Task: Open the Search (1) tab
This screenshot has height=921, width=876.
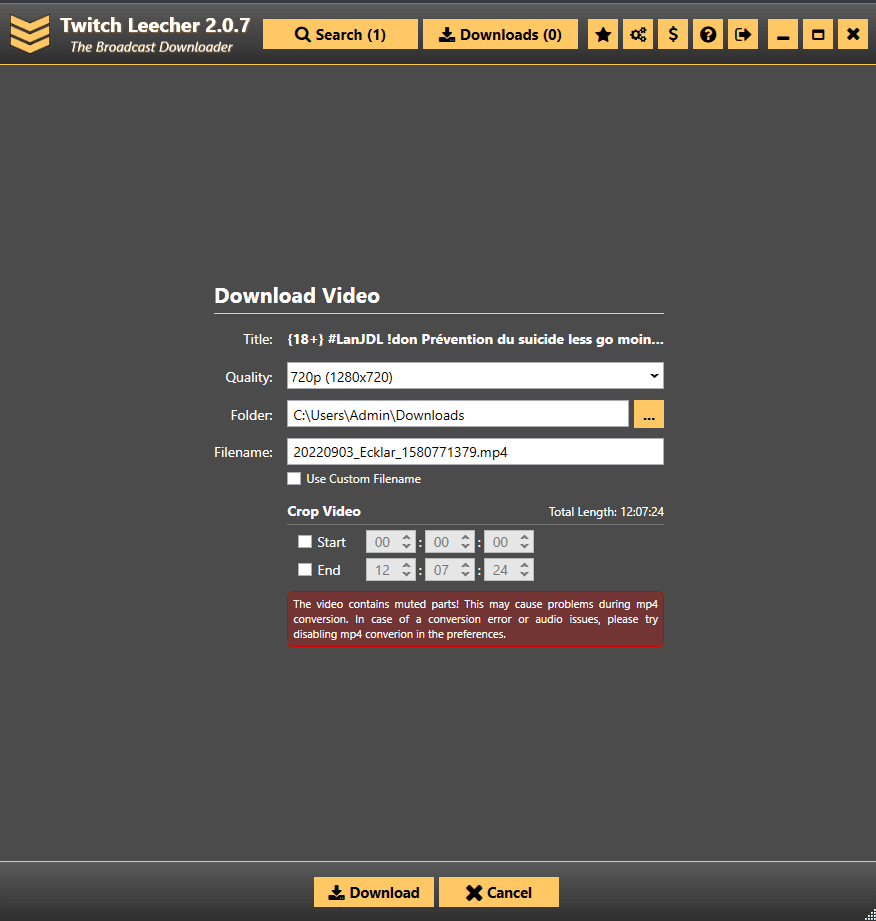Action: point(340,35)
